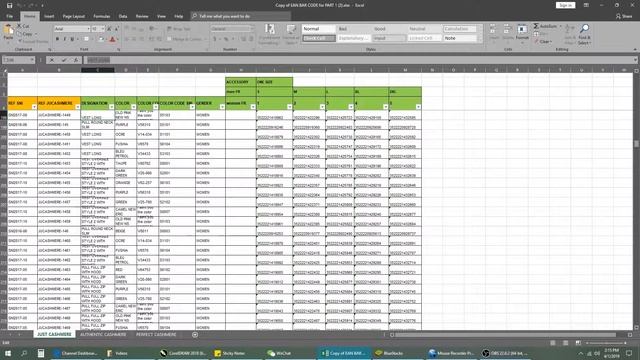Switch to the Page Layout tab
The width and height of the screenshot is (640, 360).
pos(73,16)
